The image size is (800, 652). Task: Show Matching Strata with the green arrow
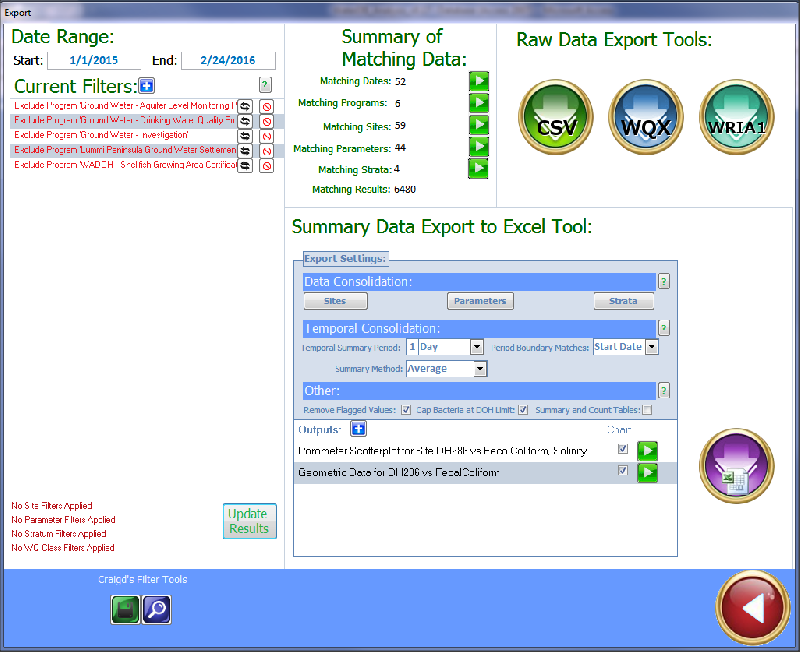click(x=478, y=169)
